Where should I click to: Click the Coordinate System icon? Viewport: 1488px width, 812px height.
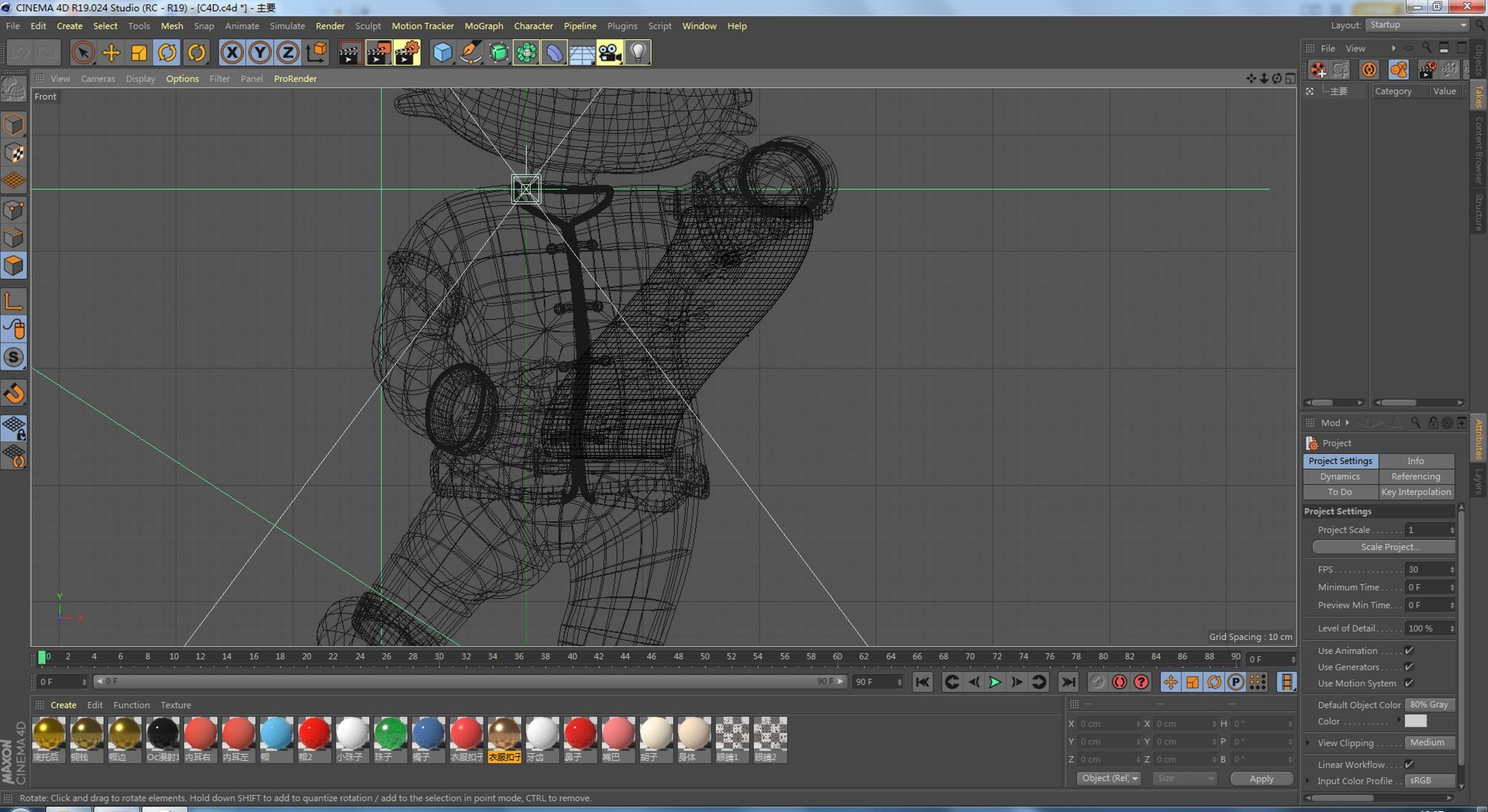click(316, 53)
